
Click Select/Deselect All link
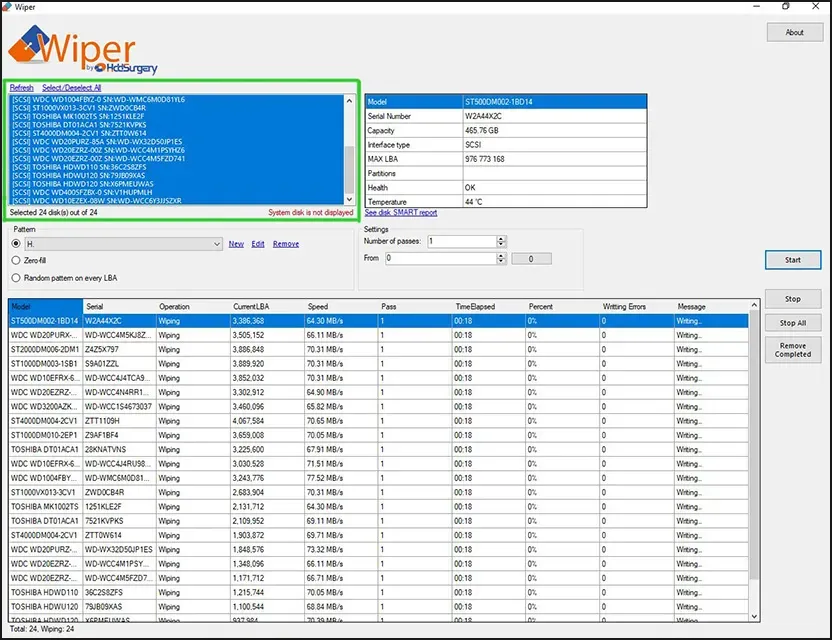(x=71, y=88)
